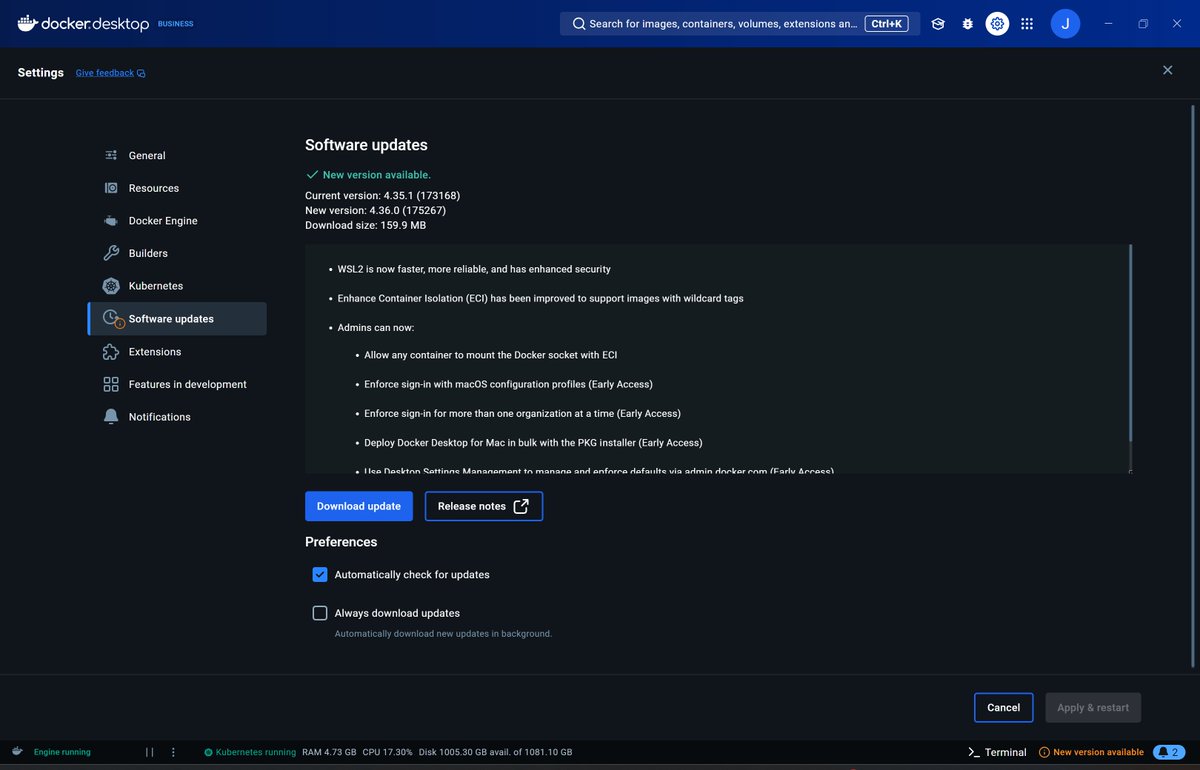Click the Docker Desktop whale logo
1200x770 pixels.
point(28,23)
